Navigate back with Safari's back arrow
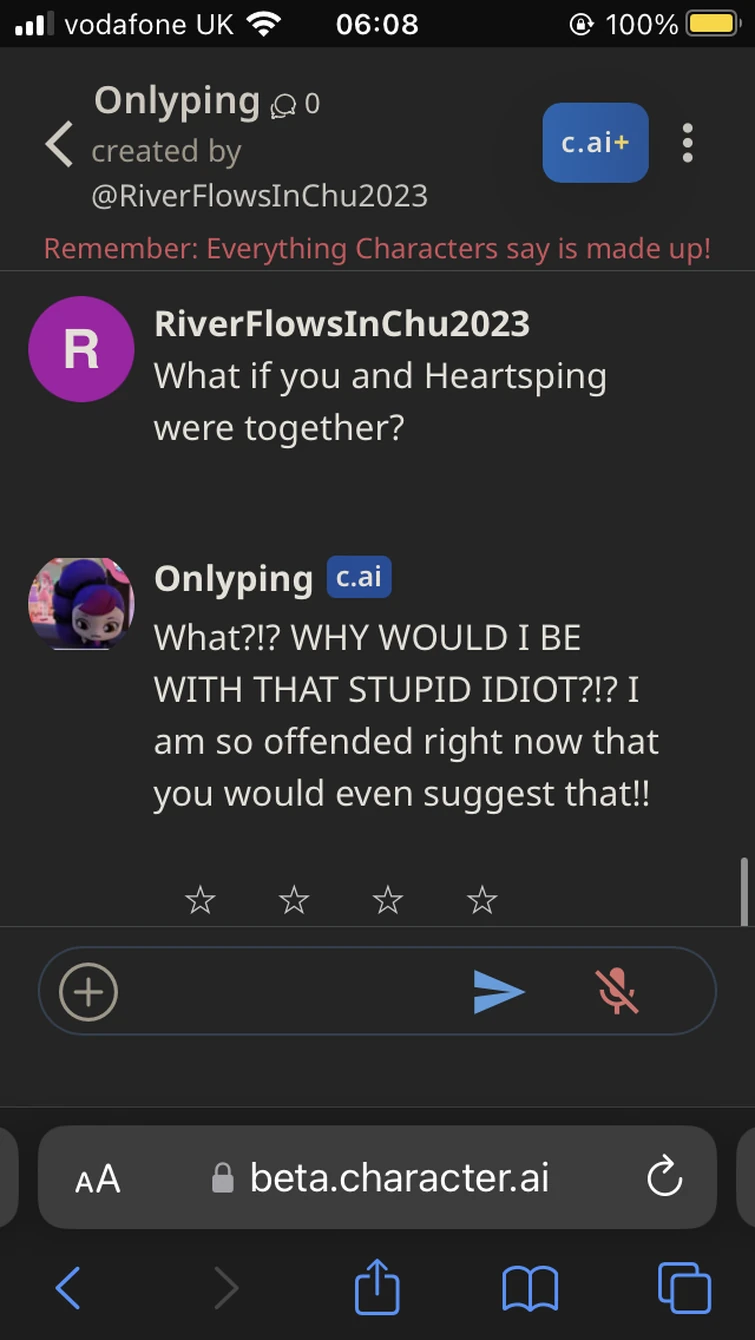The height and width of the screenshot is (1340, 755). point(67,1288)
